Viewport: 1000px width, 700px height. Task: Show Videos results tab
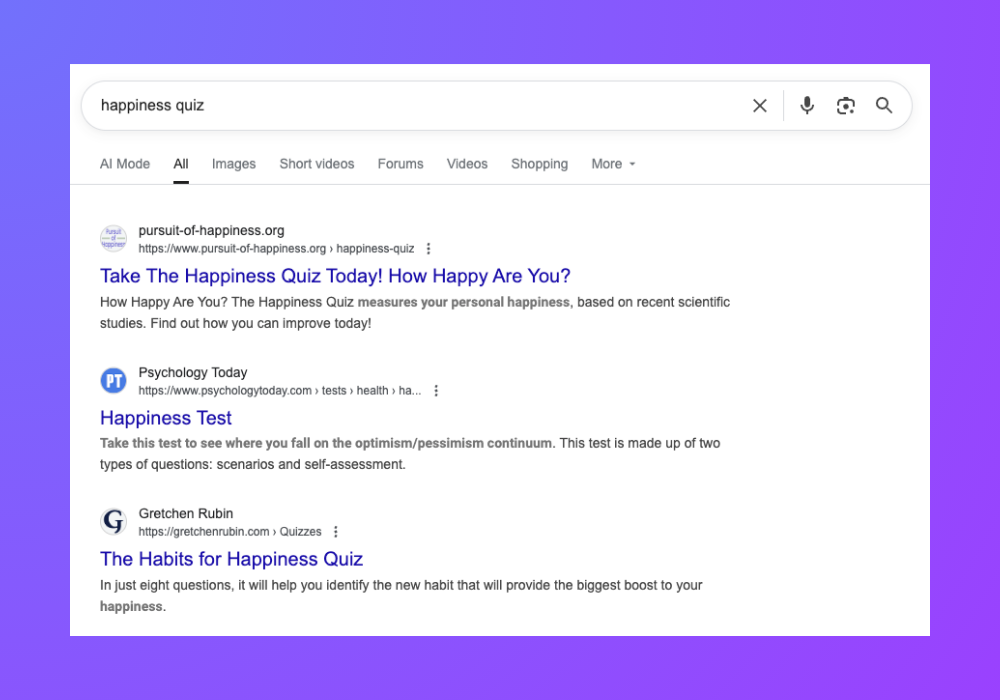tap(467, 164)
